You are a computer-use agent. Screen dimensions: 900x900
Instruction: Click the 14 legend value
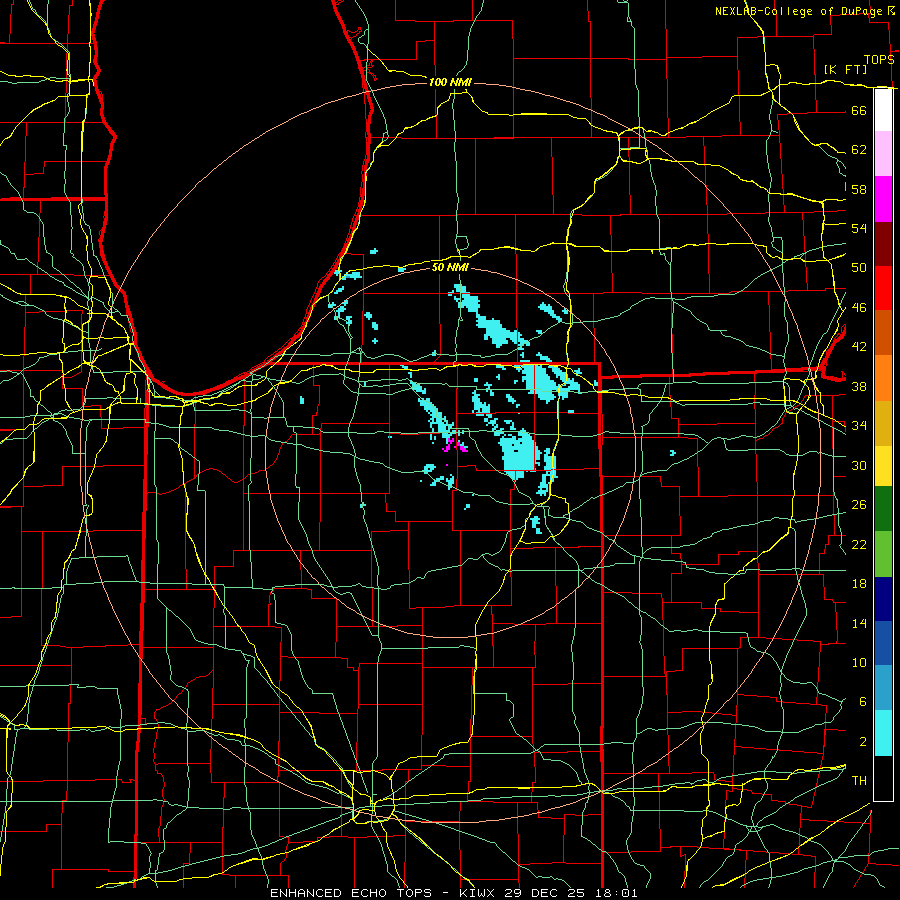(x=859, y=623)
